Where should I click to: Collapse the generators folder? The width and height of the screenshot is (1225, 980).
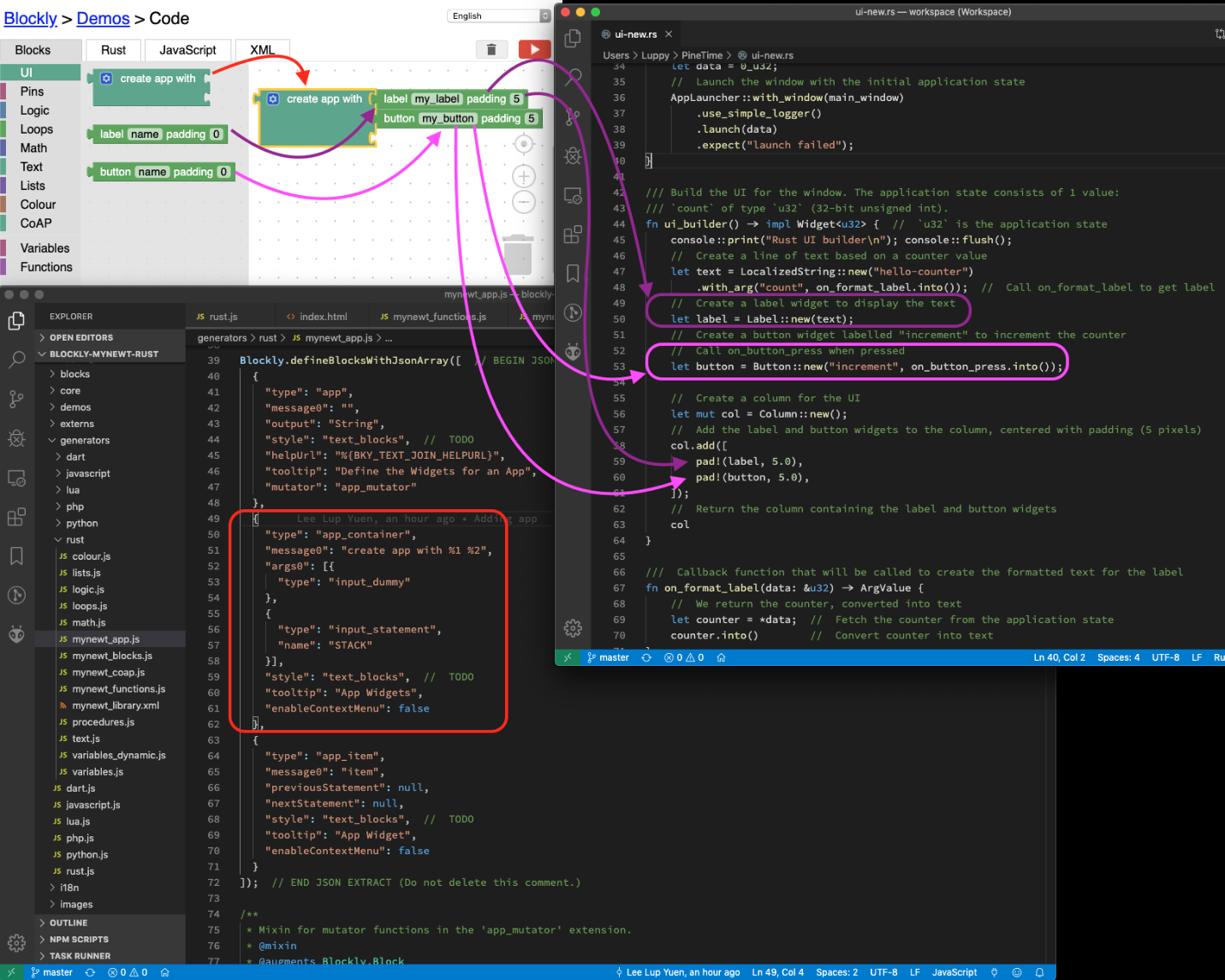[x=84, y=441]
